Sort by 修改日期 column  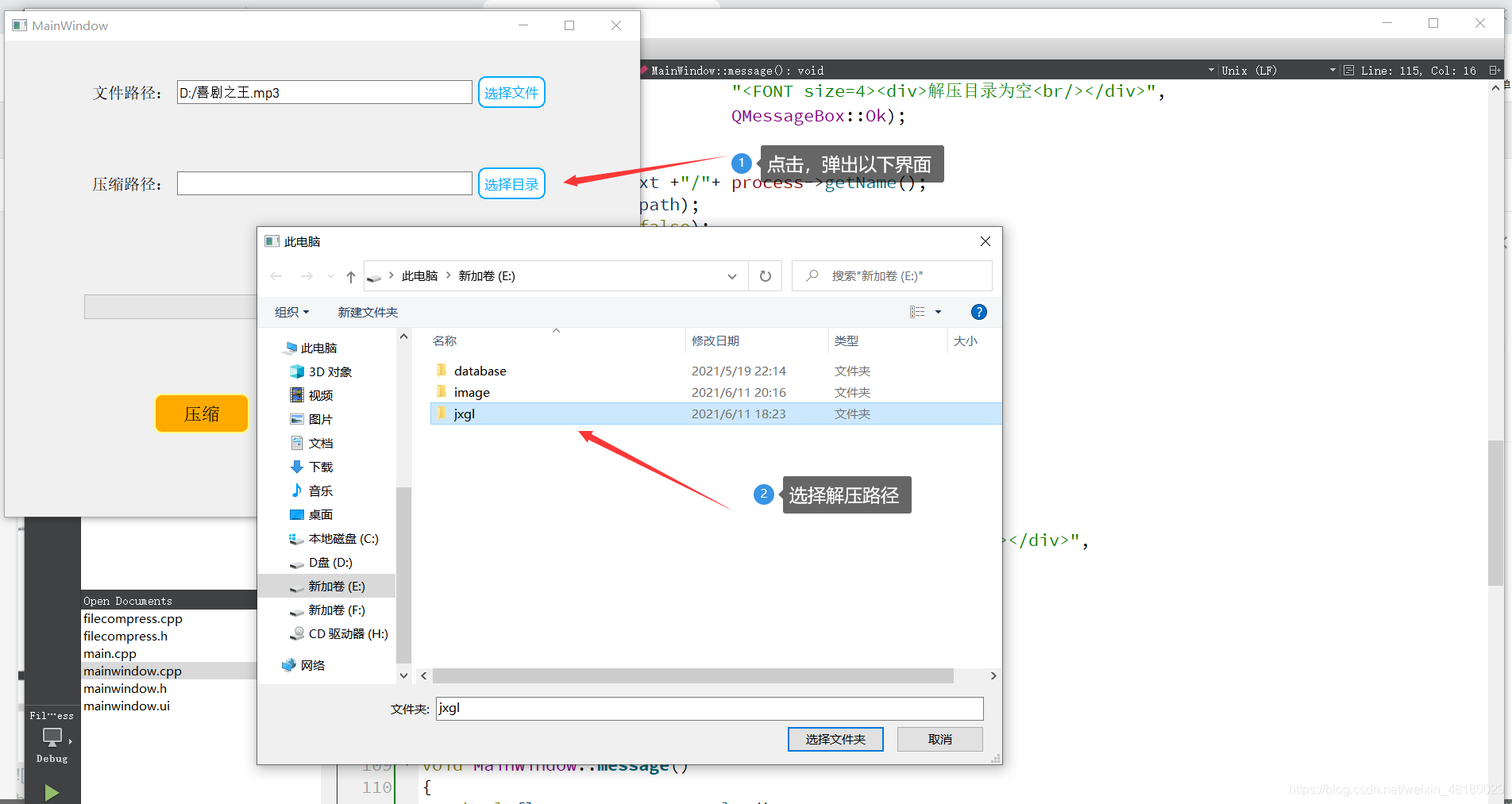715,340
